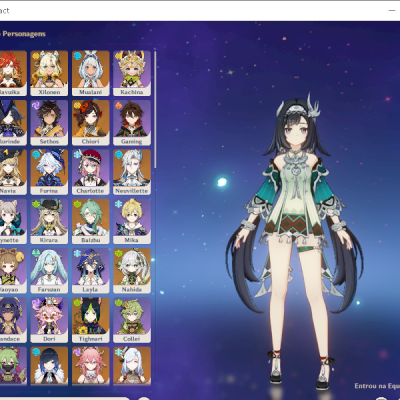Pick Chiori character card
Image resolution: width=400 pixels, height=400 pixels.
(90, 123)
